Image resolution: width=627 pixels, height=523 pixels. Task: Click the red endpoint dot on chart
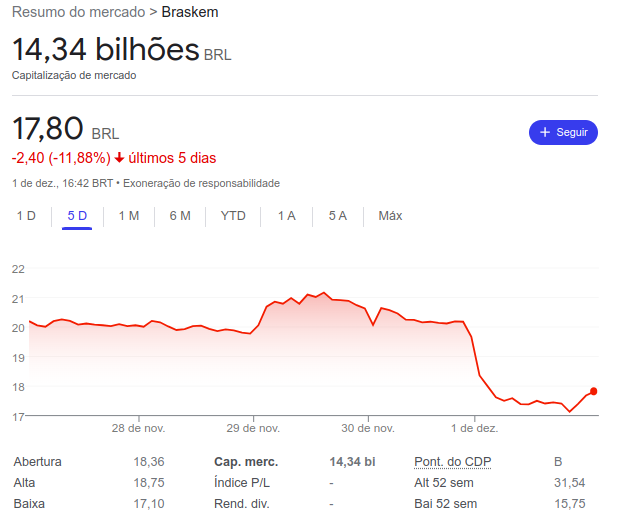[x=594, y=391]
